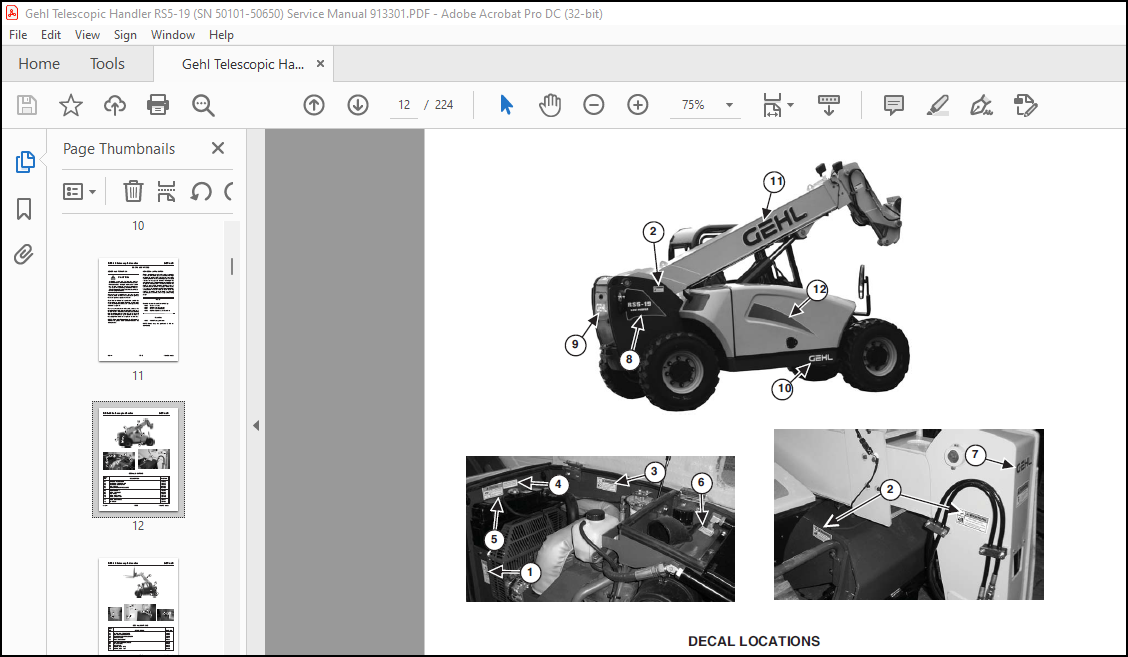Add a comment sticky note
Viewport: 1128px width, 657px height.
click(893, 105)
